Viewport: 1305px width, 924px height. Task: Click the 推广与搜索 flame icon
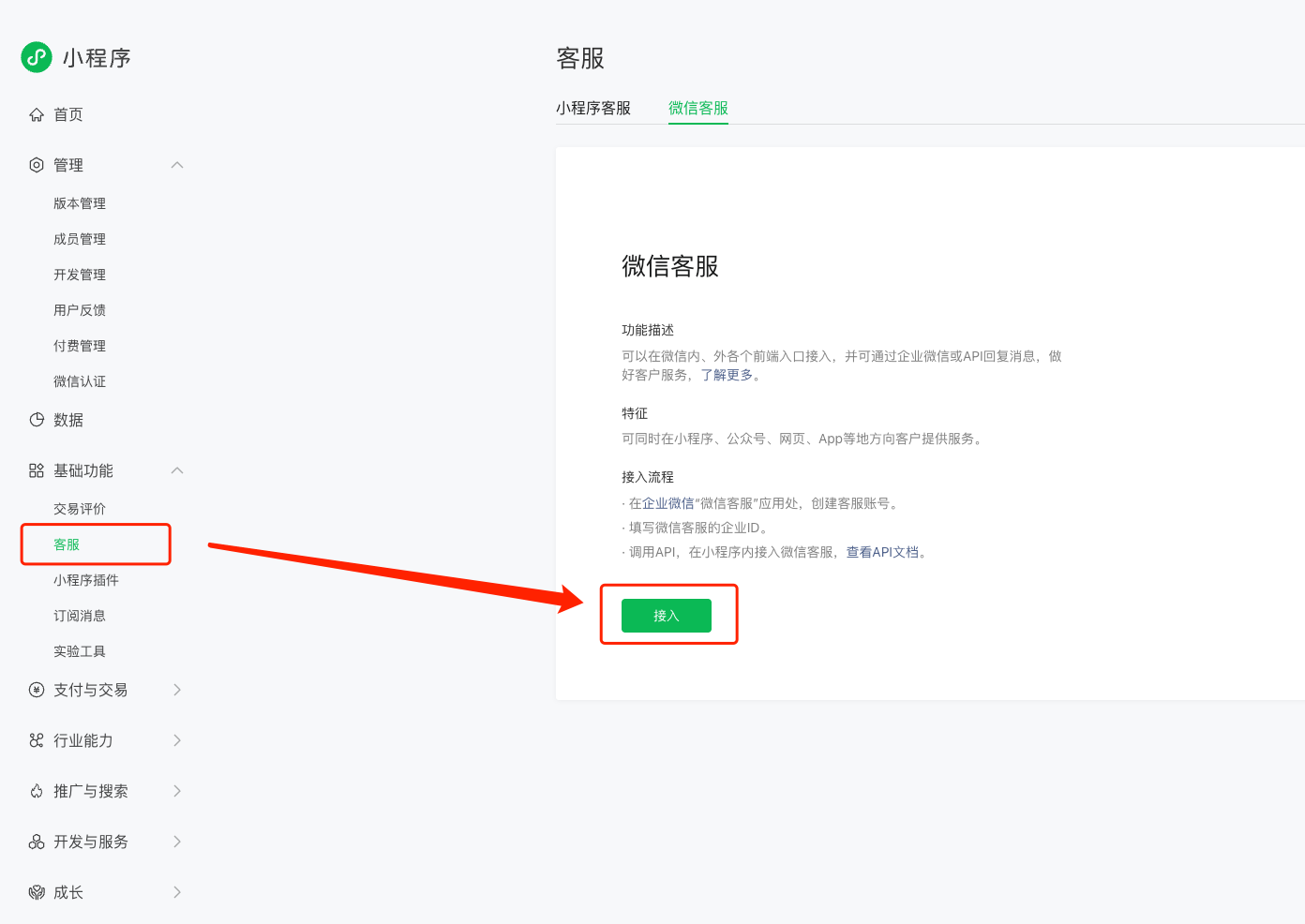tap(37, 791)
